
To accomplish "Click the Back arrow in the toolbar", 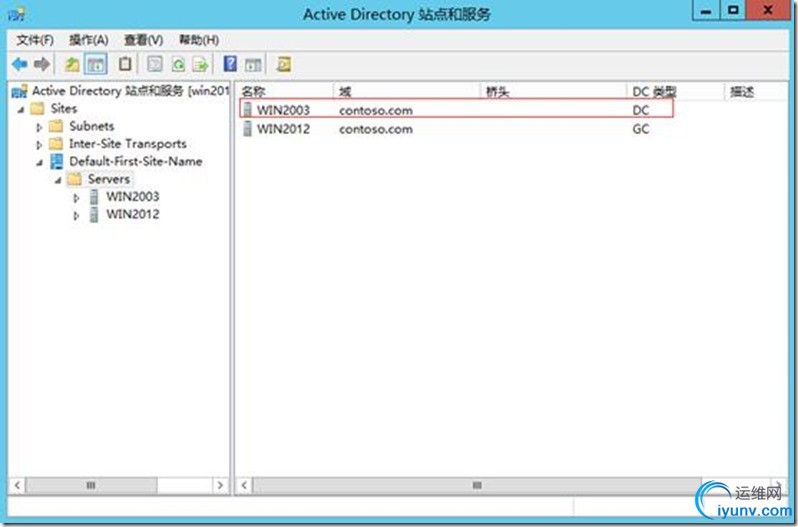I will click(20, 64).
